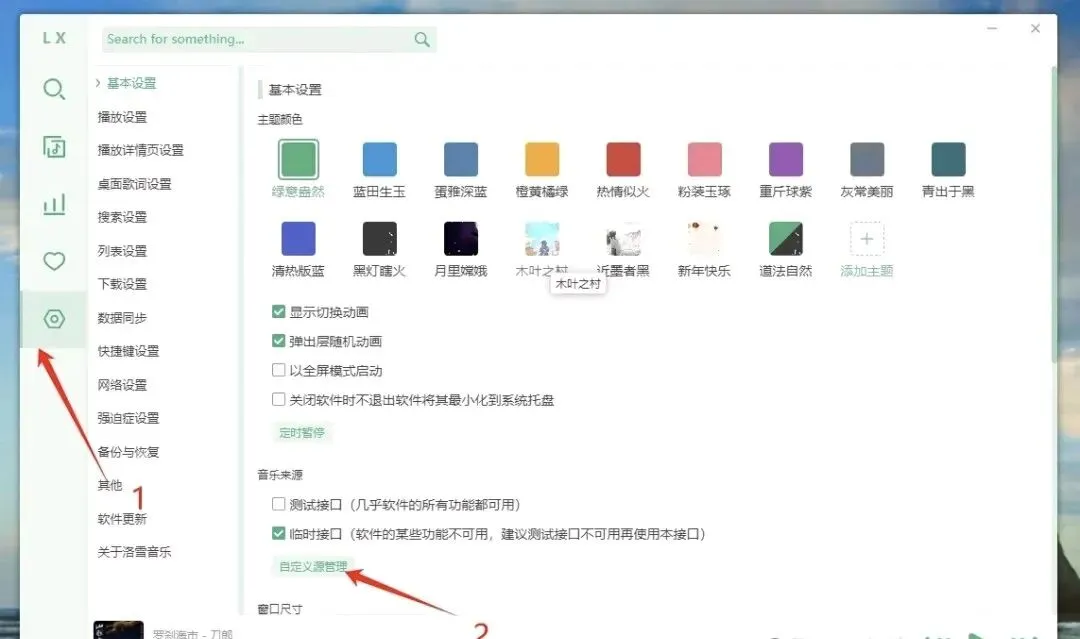Go to 其他 section
1080x639 pixels.
(110, 485)
